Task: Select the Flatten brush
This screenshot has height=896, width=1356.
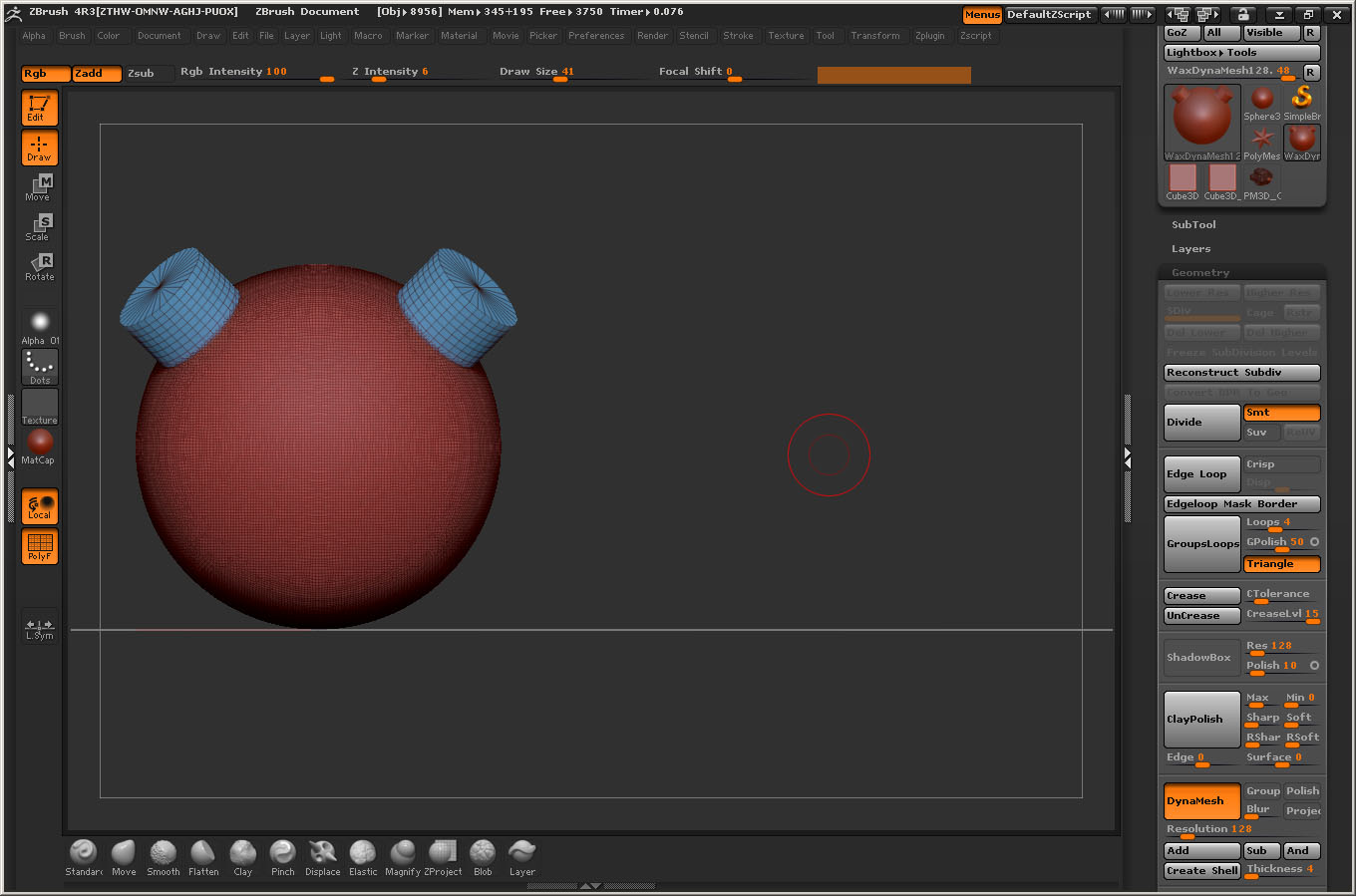Action: coord(203,857)
